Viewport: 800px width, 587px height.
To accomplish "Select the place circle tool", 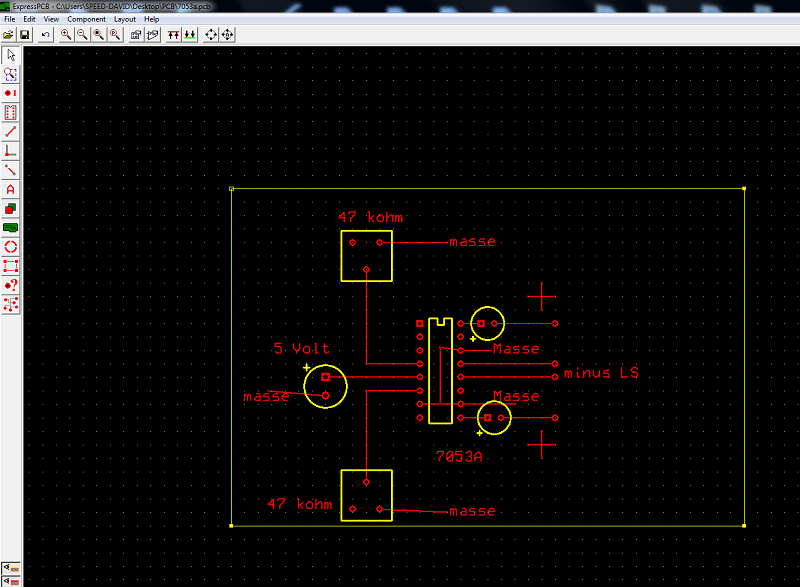I will [x=11, y=247].
